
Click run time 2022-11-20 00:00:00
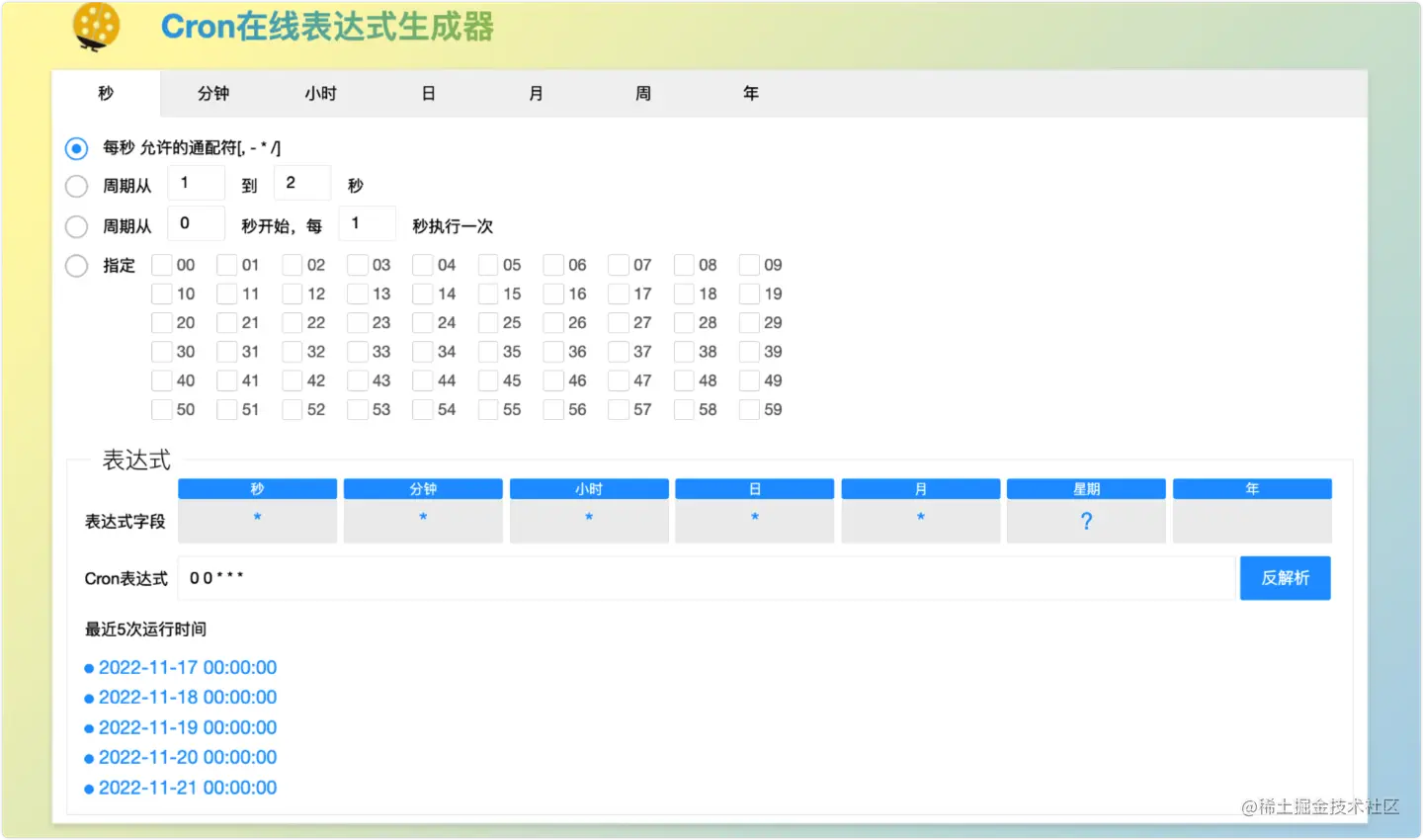click(x=188, y=758)
